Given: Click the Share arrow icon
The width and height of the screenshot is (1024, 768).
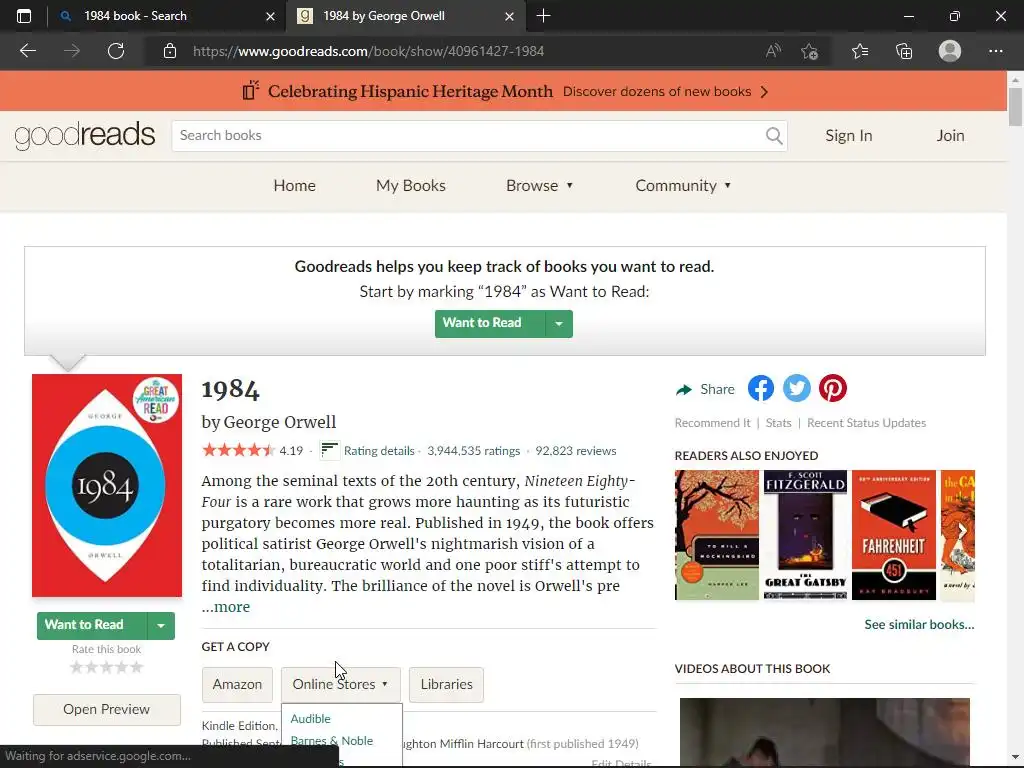Looking at the screenshot, I should pos(684,390).
